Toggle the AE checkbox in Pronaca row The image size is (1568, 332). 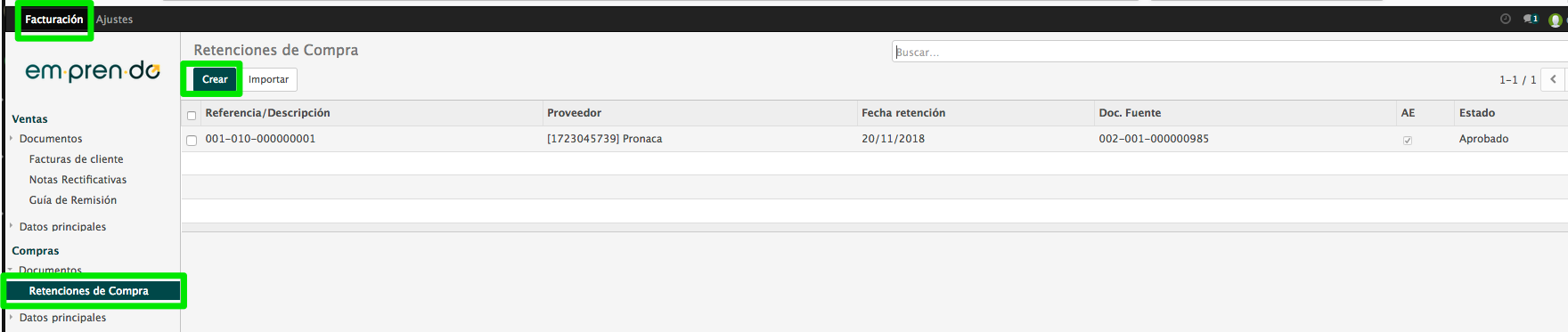click(1408, 140)
